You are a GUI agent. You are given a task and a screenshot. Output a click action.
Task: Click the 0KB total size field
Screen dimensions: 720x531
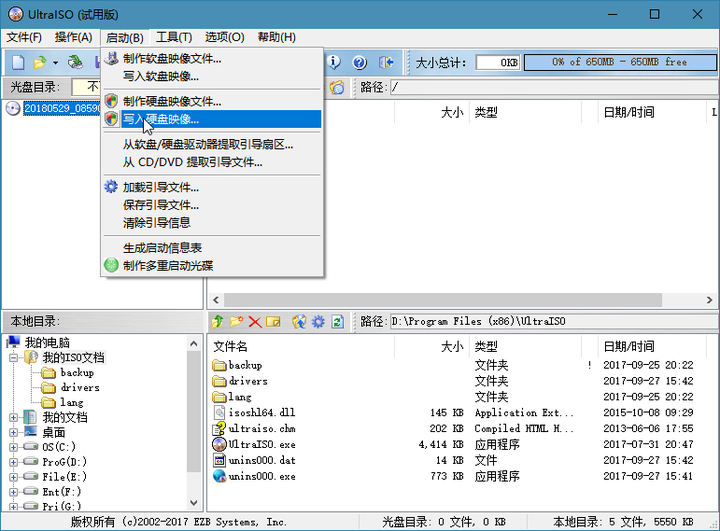click(x=498, y=62)
